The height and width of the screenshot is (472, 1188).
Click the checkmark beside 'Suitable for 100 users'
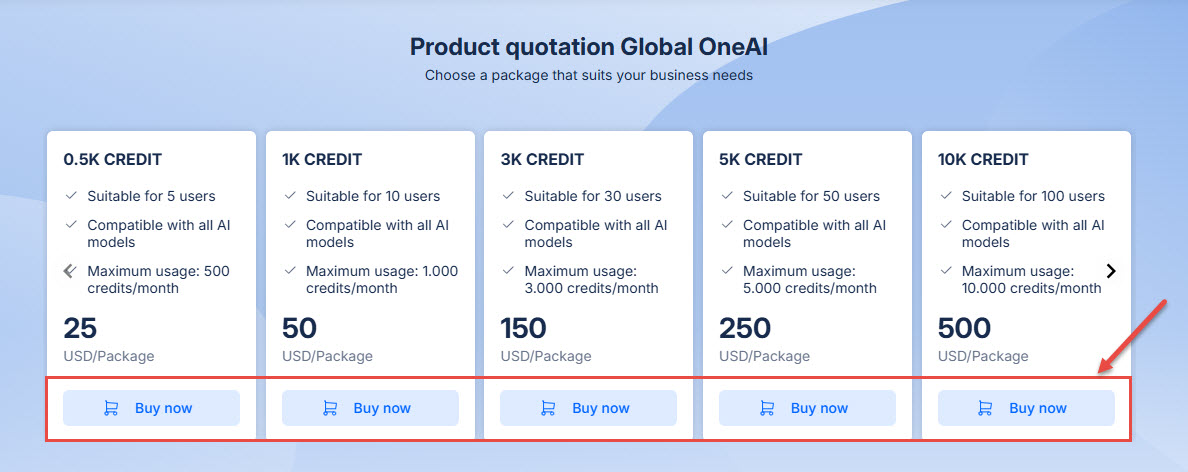tap(945, 196)
